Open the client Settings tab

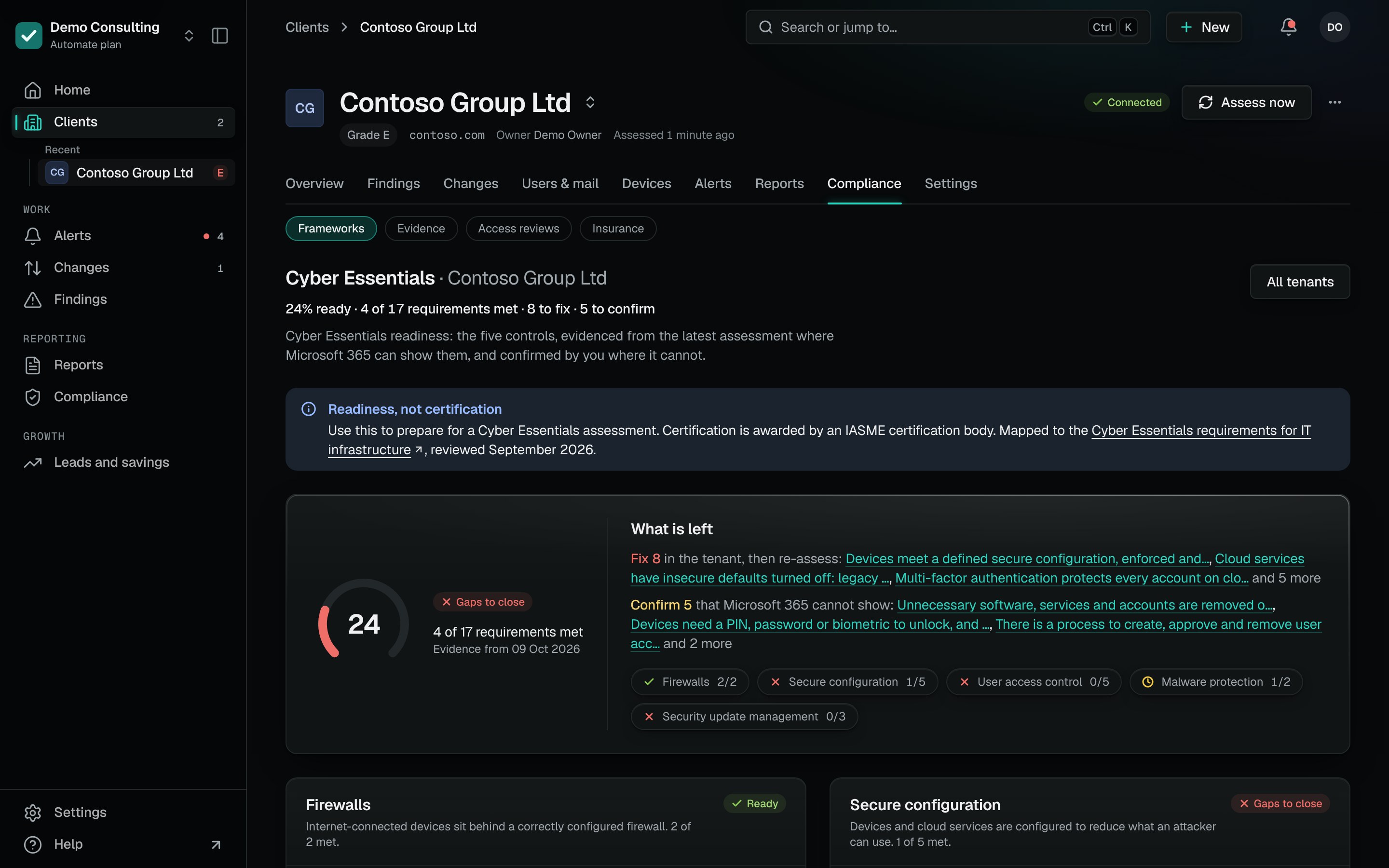pyautogui.click(x=951, y=184)
